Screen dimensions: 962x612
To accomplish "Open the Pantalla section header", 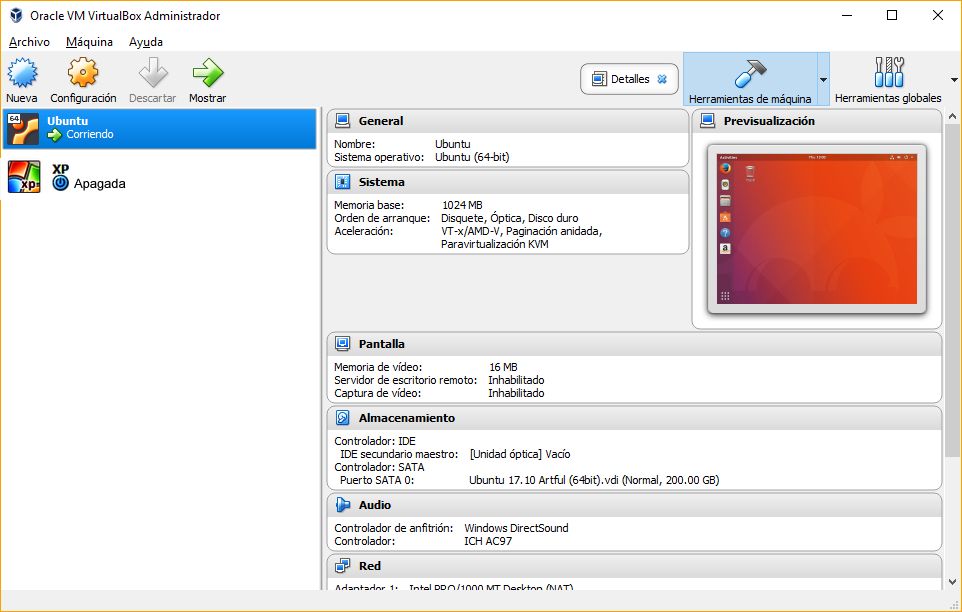I will (634, 345).
